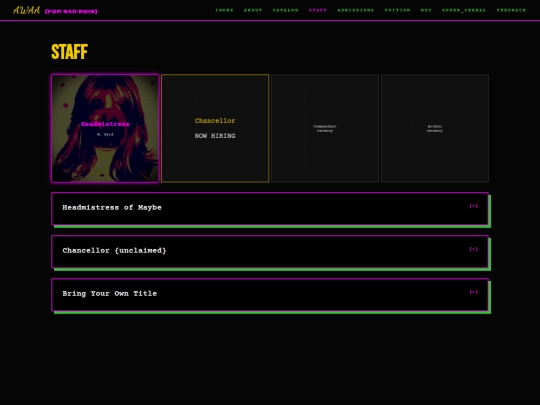Navigate to ADMISSIONS

[355, 10]
